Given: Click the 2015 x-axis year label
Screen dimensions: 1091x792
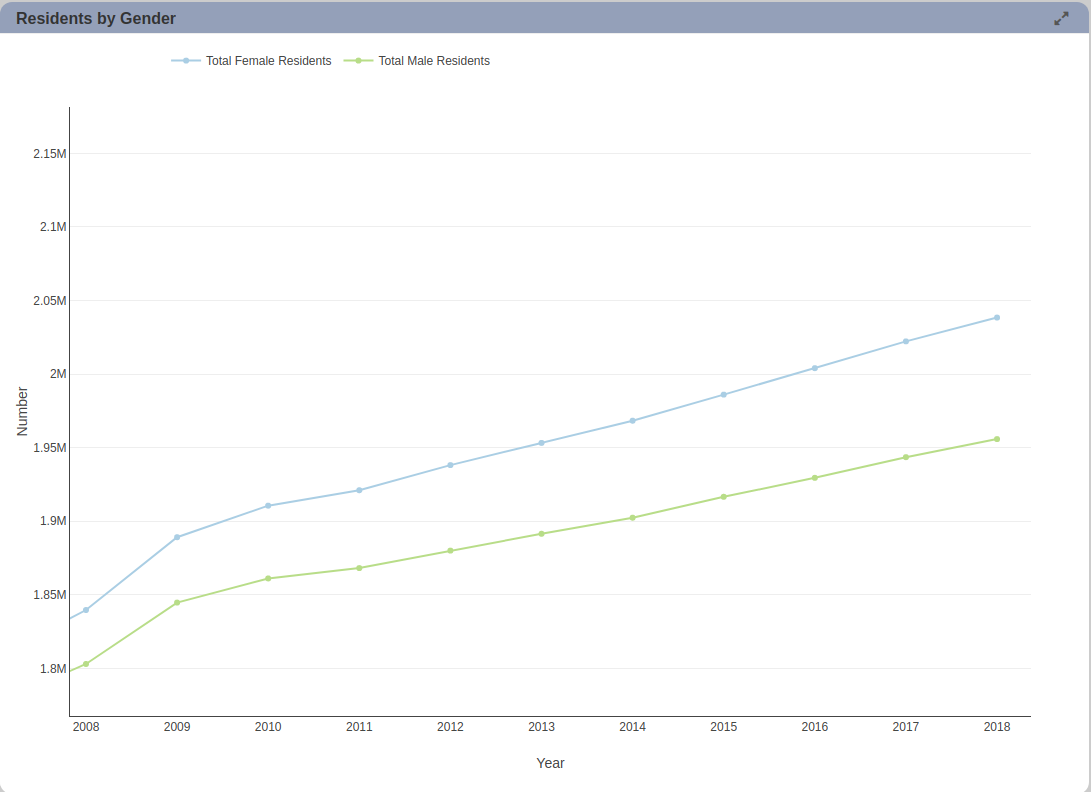Looking at the screenshot, I should (x=724, y=727).
